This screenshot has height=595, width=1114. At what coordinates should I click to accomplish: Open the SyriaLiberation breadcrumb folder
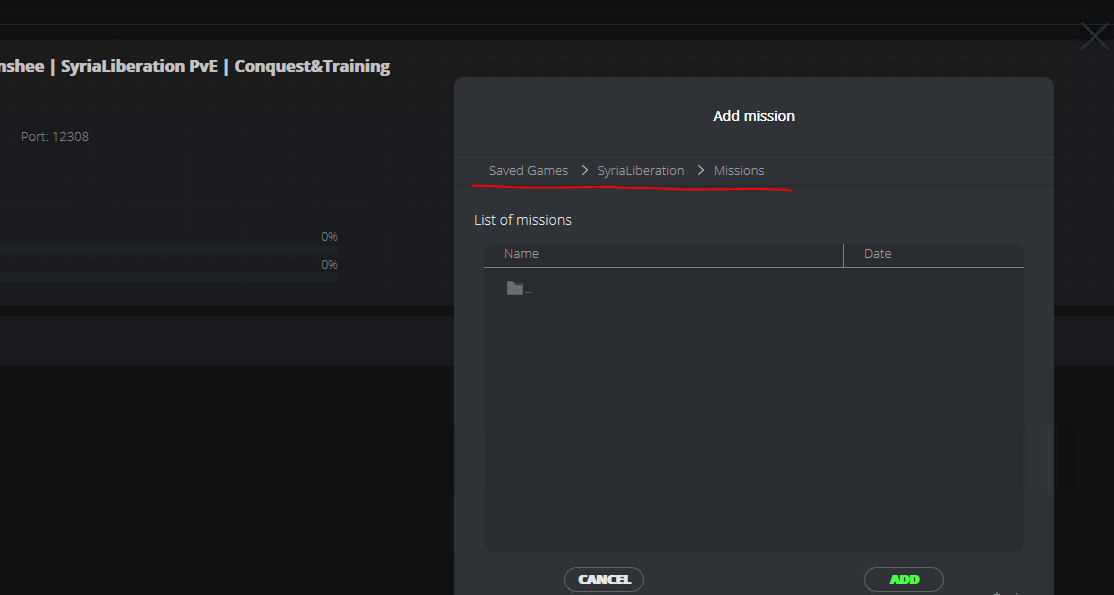click(x=641, y=171)
